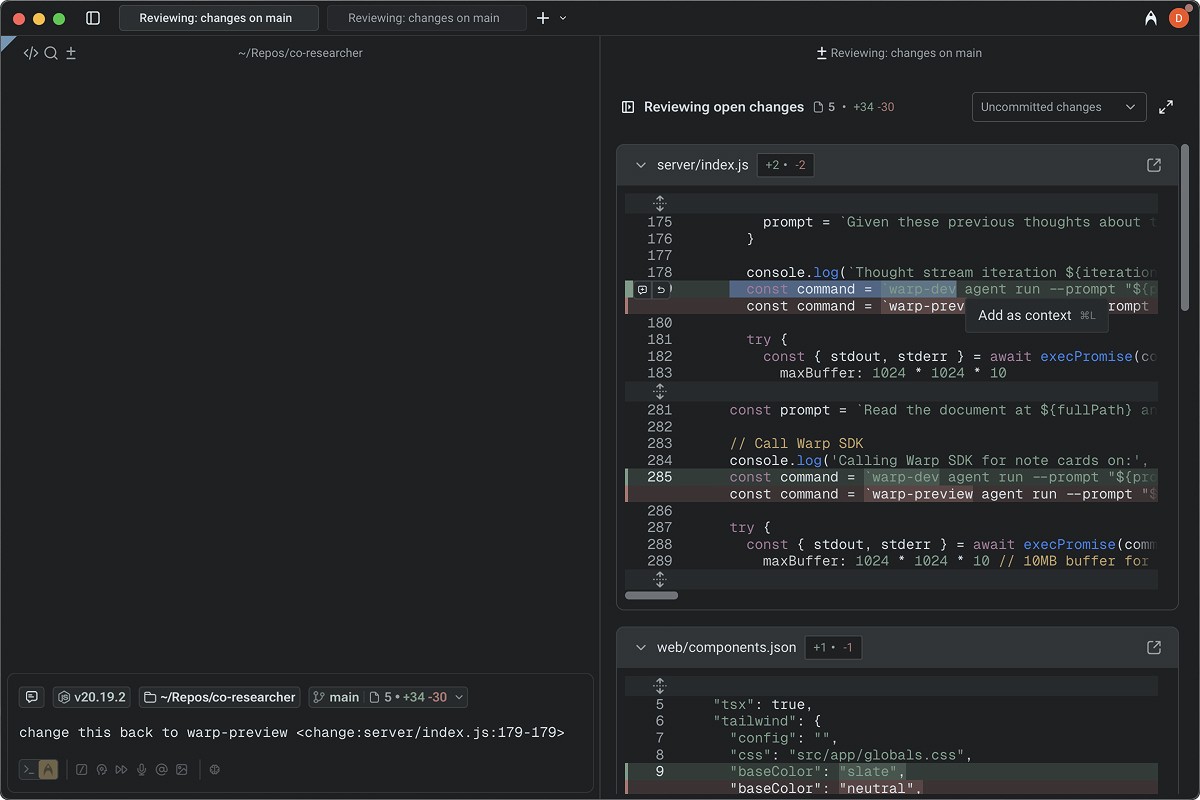Click the add comment icon on line 179
The height and width of the screenshot is (800, 1200).
[x=643, y=290]
